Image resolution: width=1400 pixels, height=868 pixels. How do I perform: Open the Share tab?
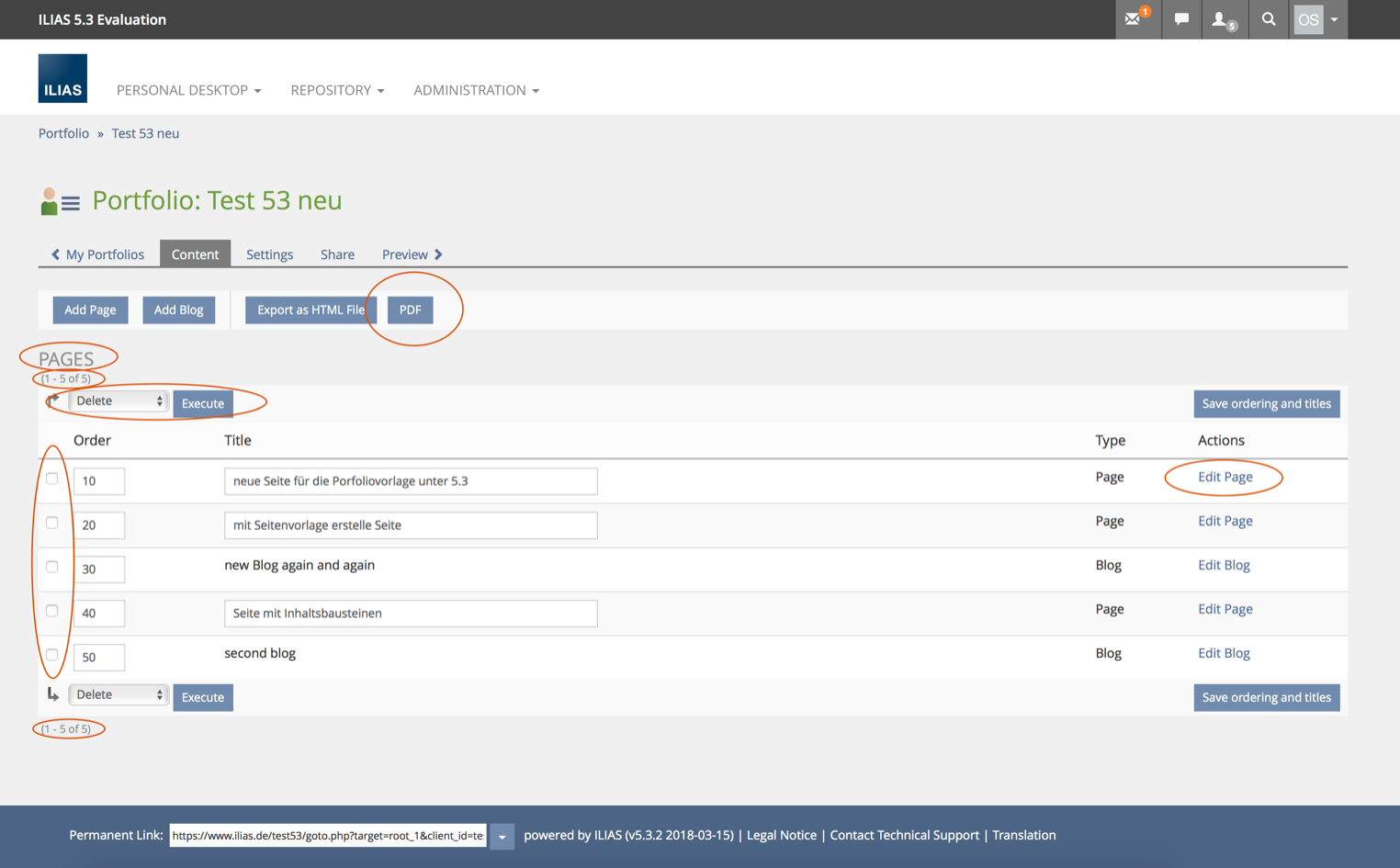coord(337,254)
